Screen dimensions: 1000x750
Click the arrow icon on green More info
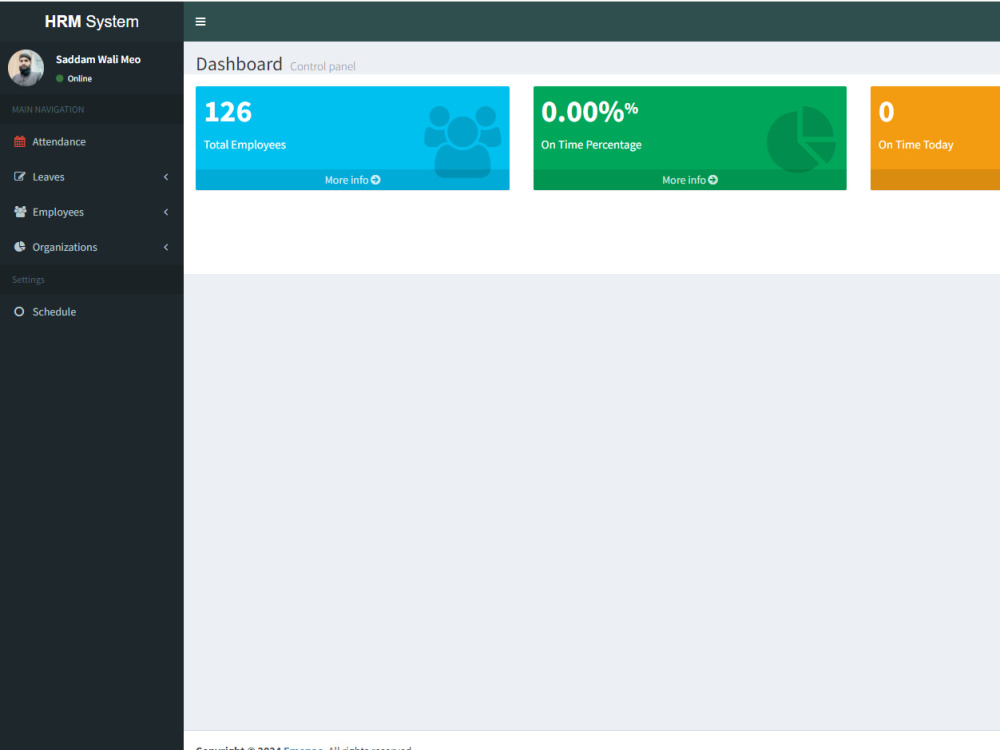[713, 180]
